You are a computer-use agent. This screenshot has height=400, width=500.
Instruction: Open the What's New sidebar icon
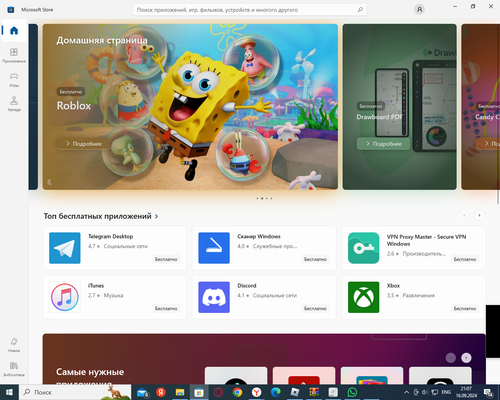coord(14,345)
